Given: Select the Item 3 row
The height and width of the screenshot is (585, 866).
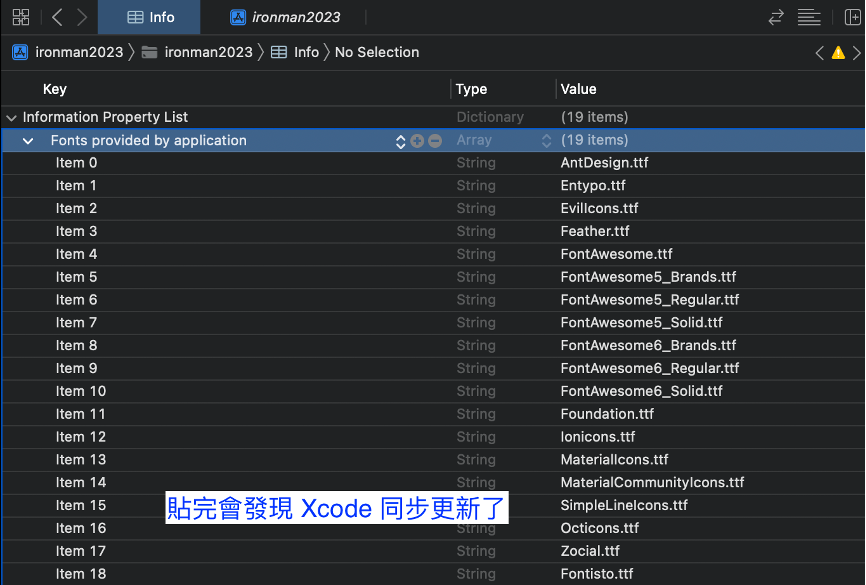Looking at the screenshot, I should pyautogui.click(x=433, y=231).
